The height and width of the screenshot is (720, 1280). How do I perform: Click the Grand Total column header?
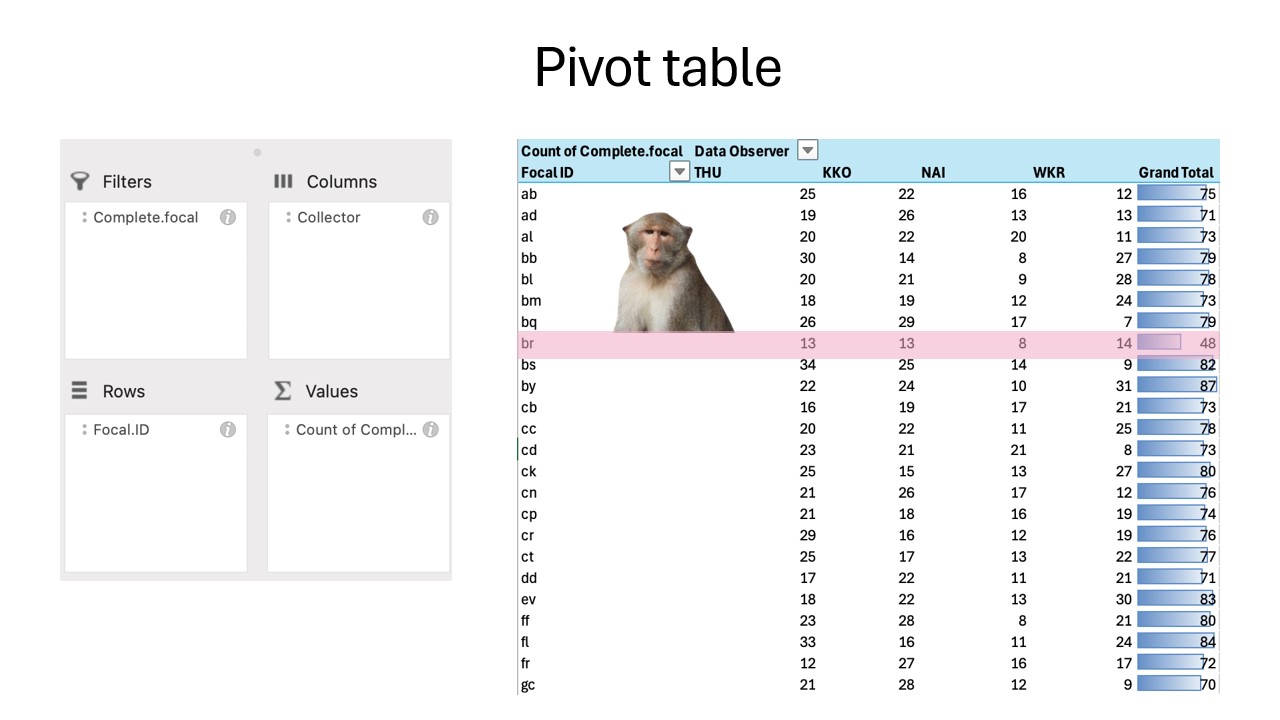[x=1175, y=172]
